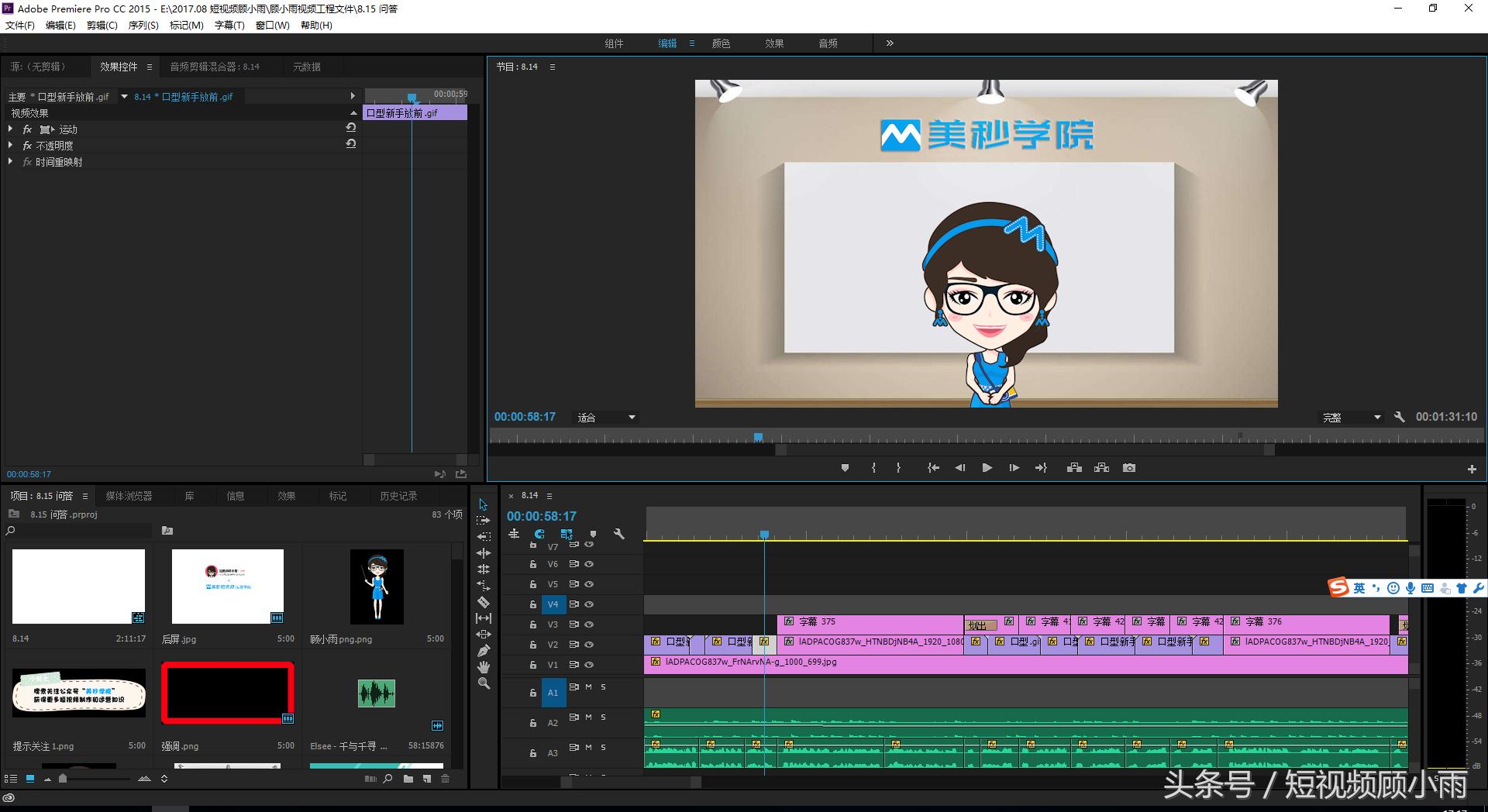Click the Export Frame camera icon
Viewport: 1488px width, 812px height.
pyautogui.click(x=1129, y=468)
